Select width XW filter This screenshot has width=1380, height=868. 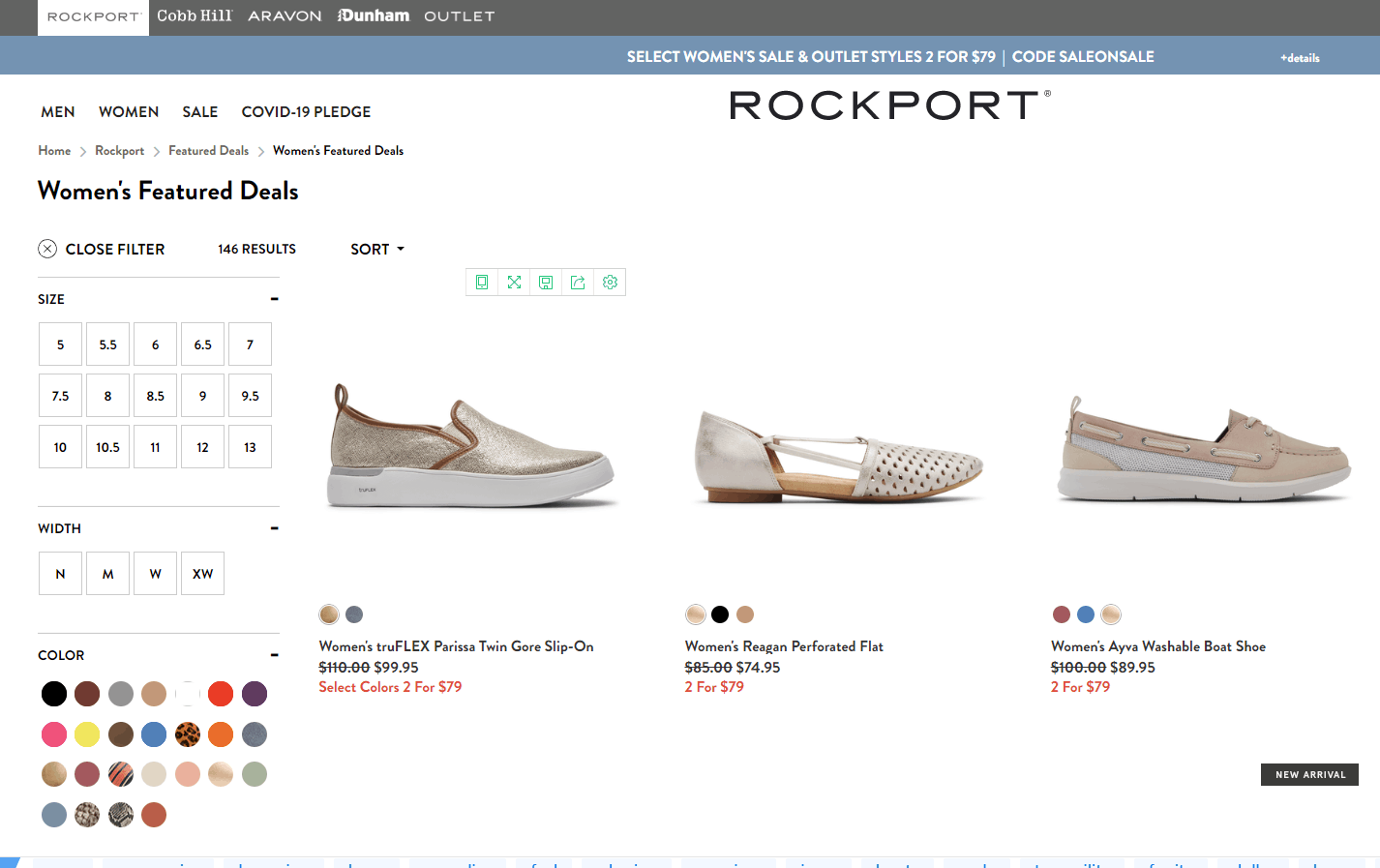point(202,574)
